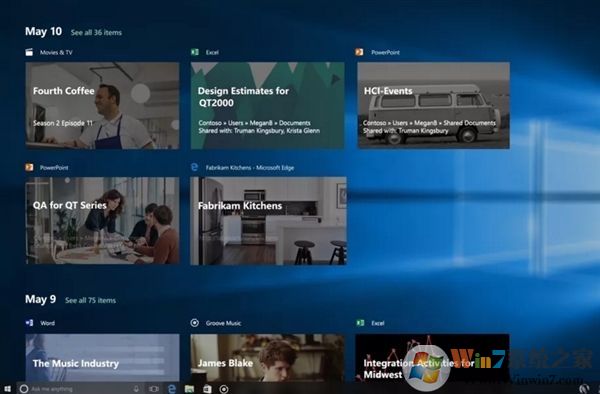The image size is (600, 394).
Task: Open the Fourth Coffee video card
Action: point(102,106)
